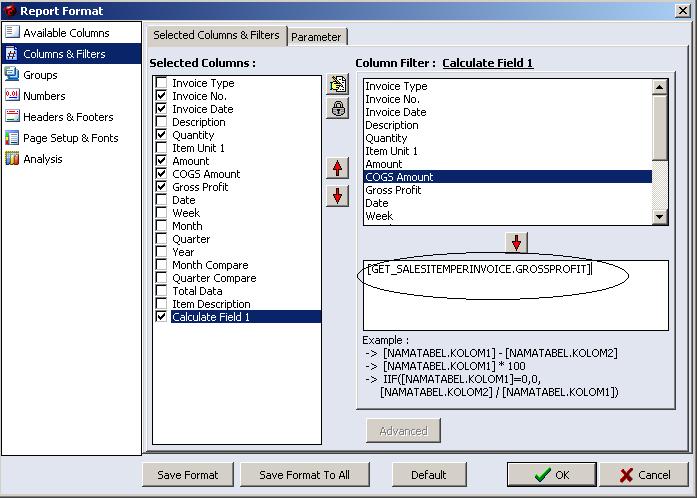Viewport: 698px width, 498px height.
Task: Insert selected field into formula box
Action: 516,243
